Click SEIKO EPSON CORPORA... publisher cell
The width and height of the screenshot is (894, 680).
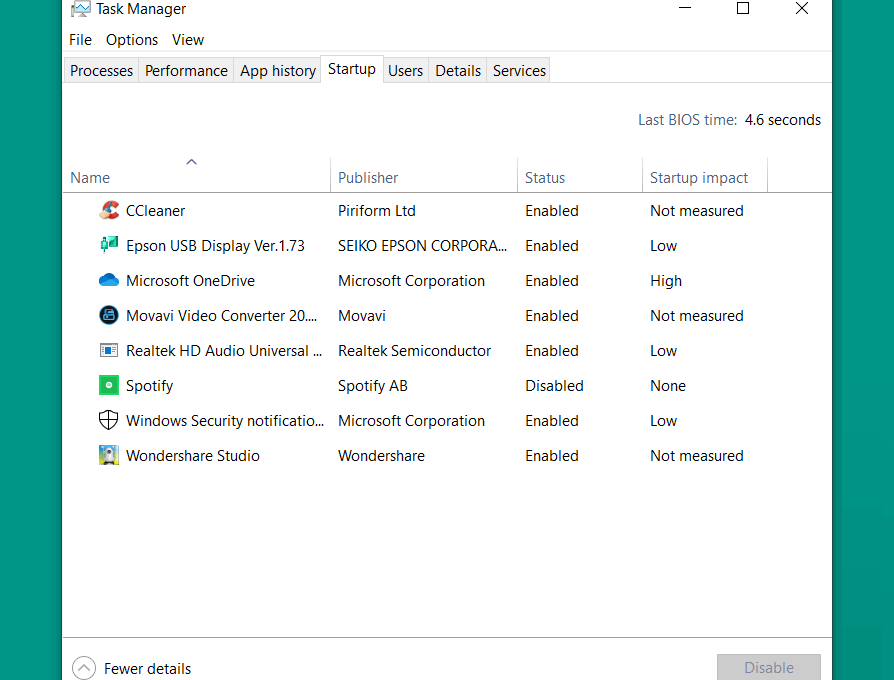click(422, 246)
